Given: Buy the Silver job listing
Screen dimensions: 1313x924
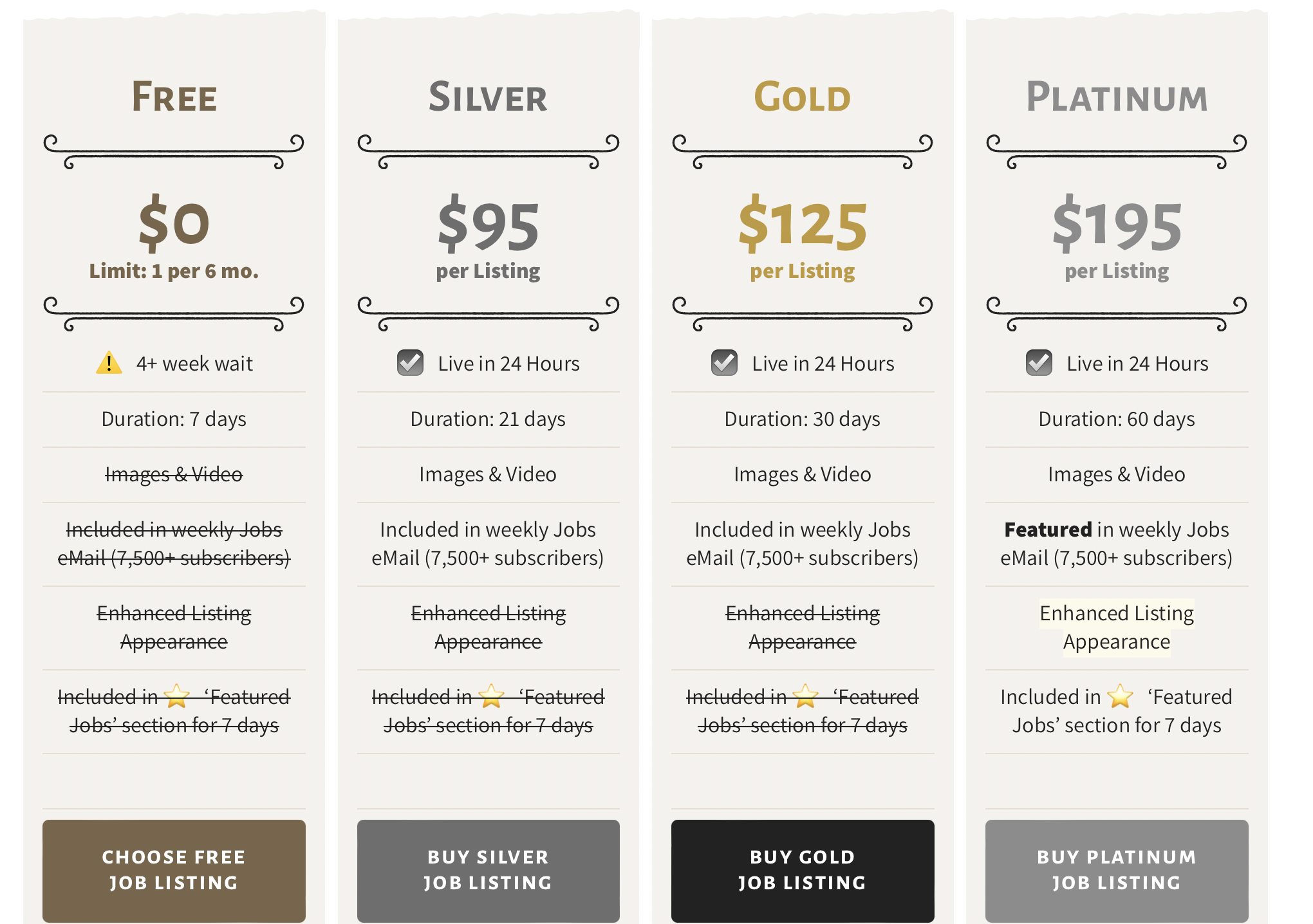Looking at the screenshot, I should (x=489, y=871).
